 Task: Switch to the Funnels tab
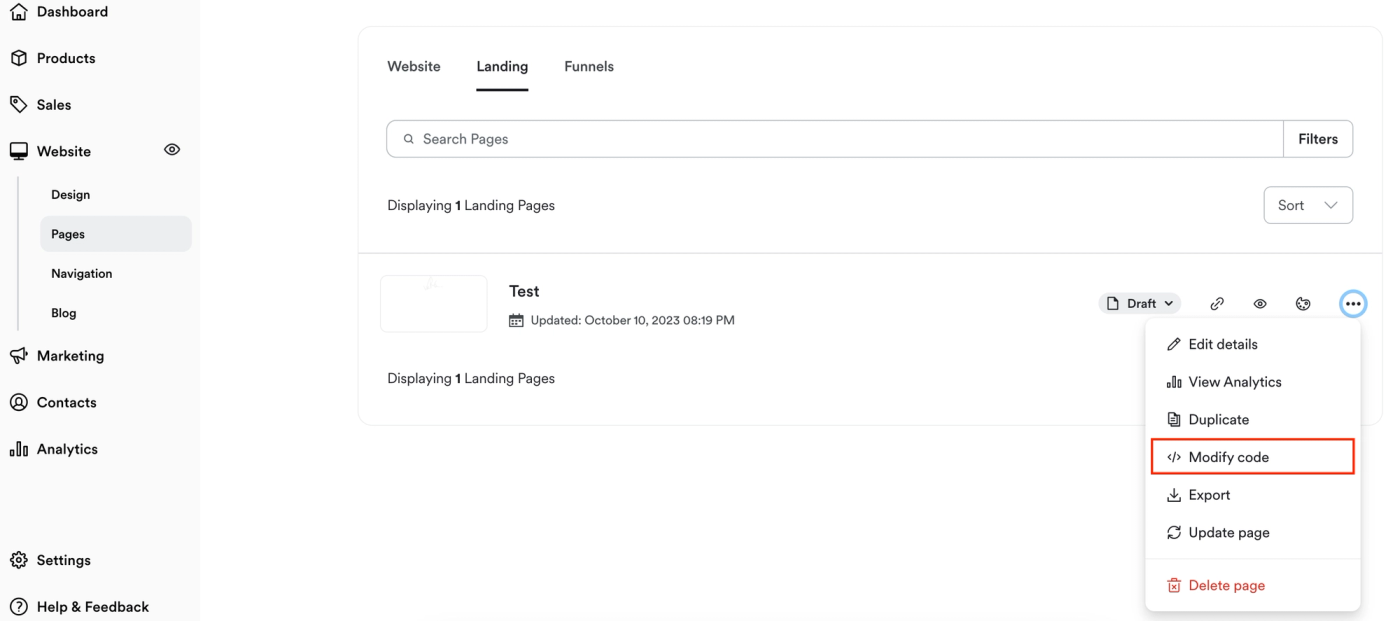point(589,67)
